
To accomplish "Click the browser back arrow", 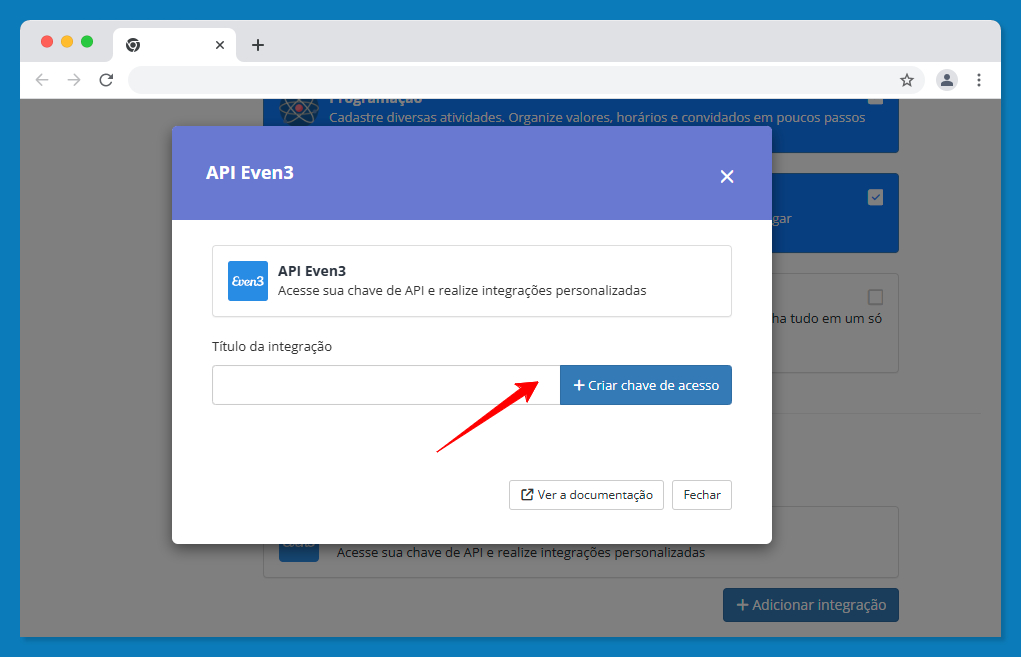I will (42, 80).
